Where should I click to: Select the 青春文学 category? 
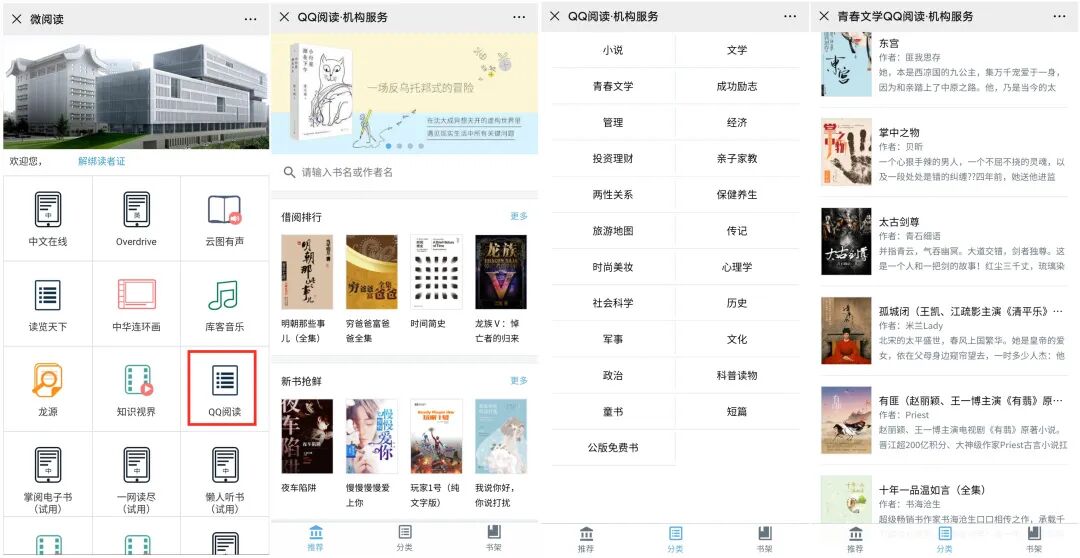tap(613, 86)
